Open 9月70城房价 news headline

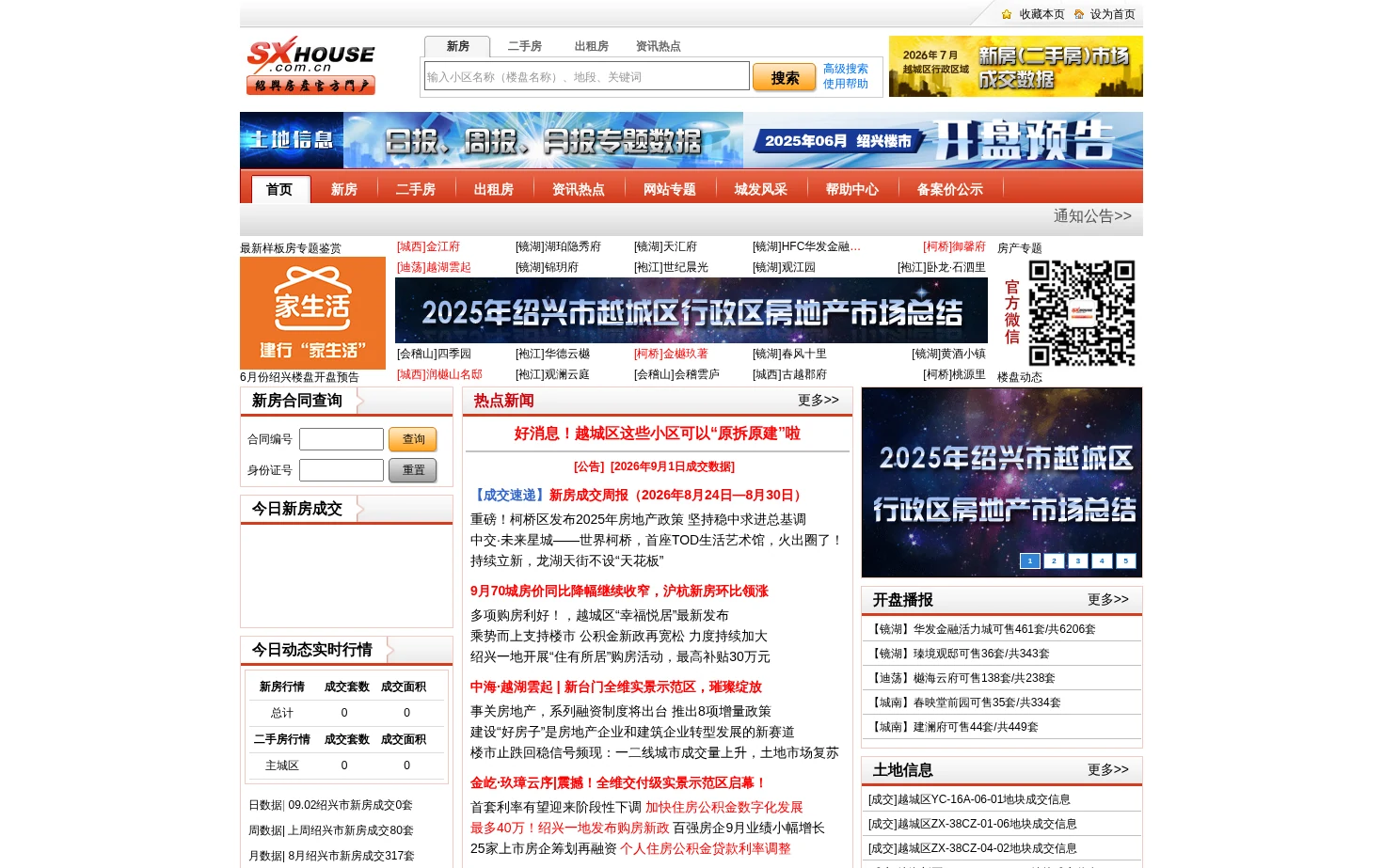coord(619,591)
